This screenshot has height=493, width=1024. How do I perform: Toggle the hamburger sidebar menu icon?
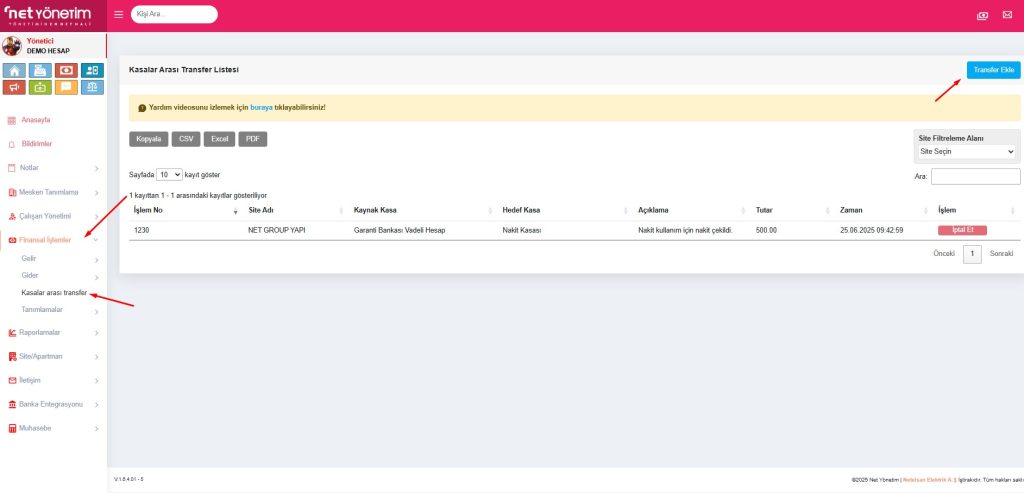click(x=119, y=15)
